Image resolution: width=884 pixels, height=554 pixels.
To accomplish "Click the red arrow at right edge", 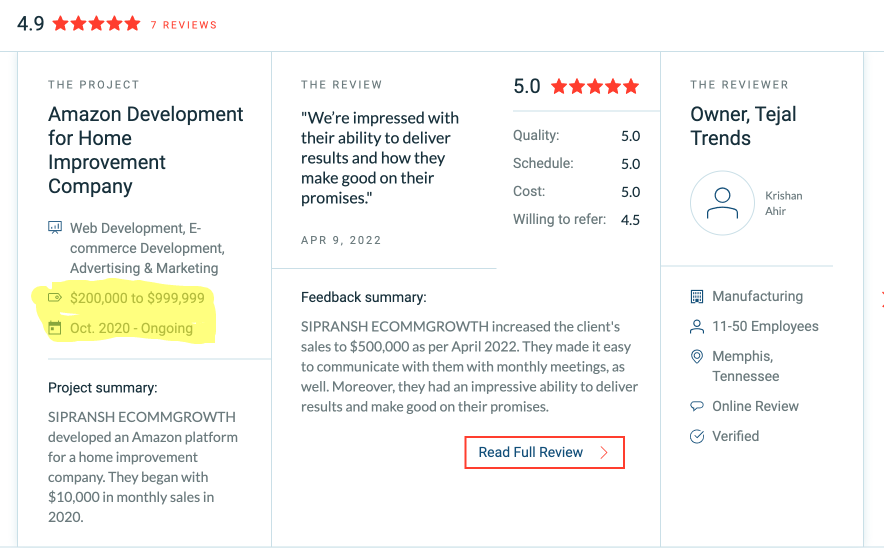I will click(x=880, y=297).
